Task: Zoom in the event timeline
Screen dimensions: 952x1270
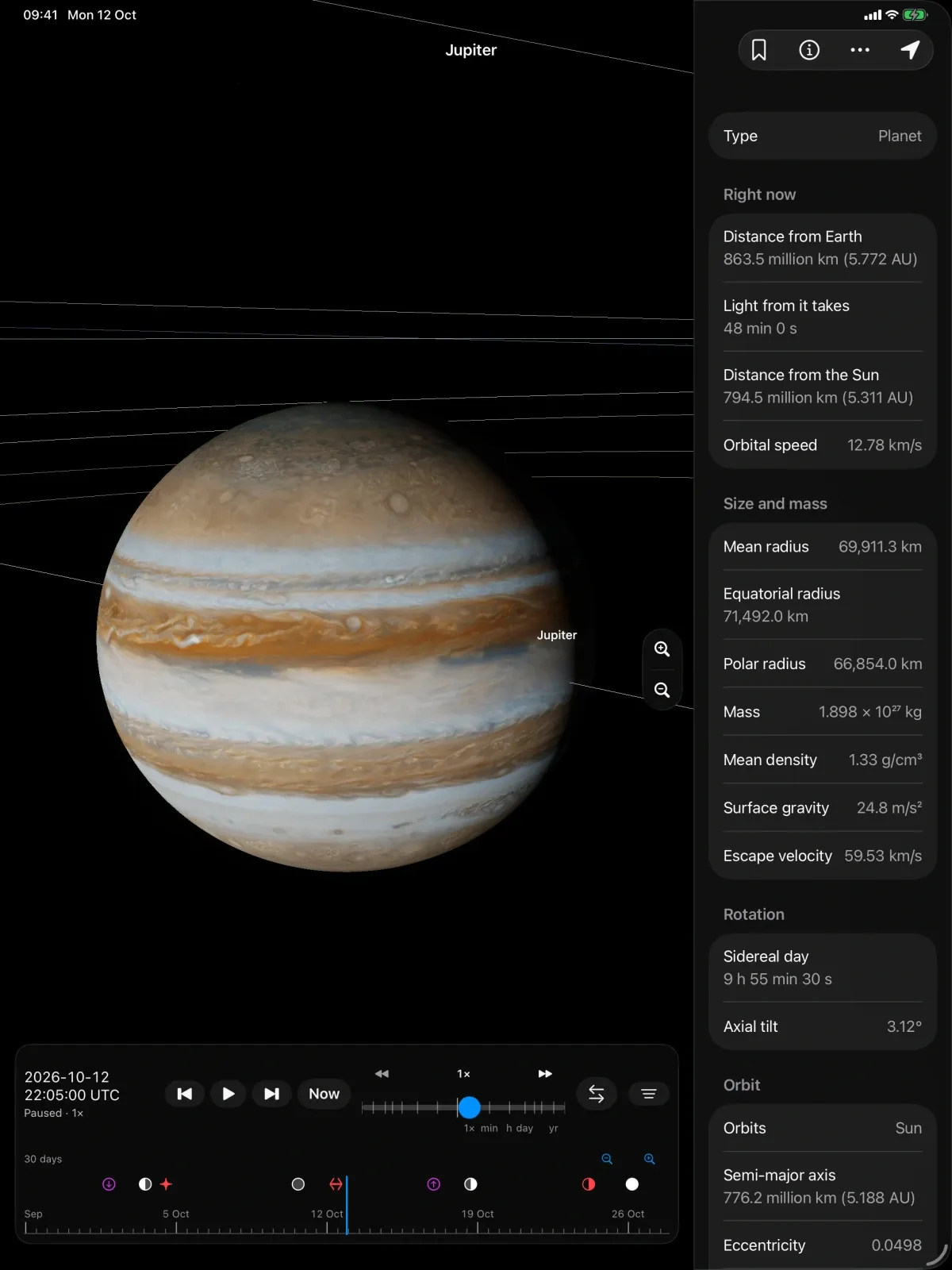Action: 650,1159
